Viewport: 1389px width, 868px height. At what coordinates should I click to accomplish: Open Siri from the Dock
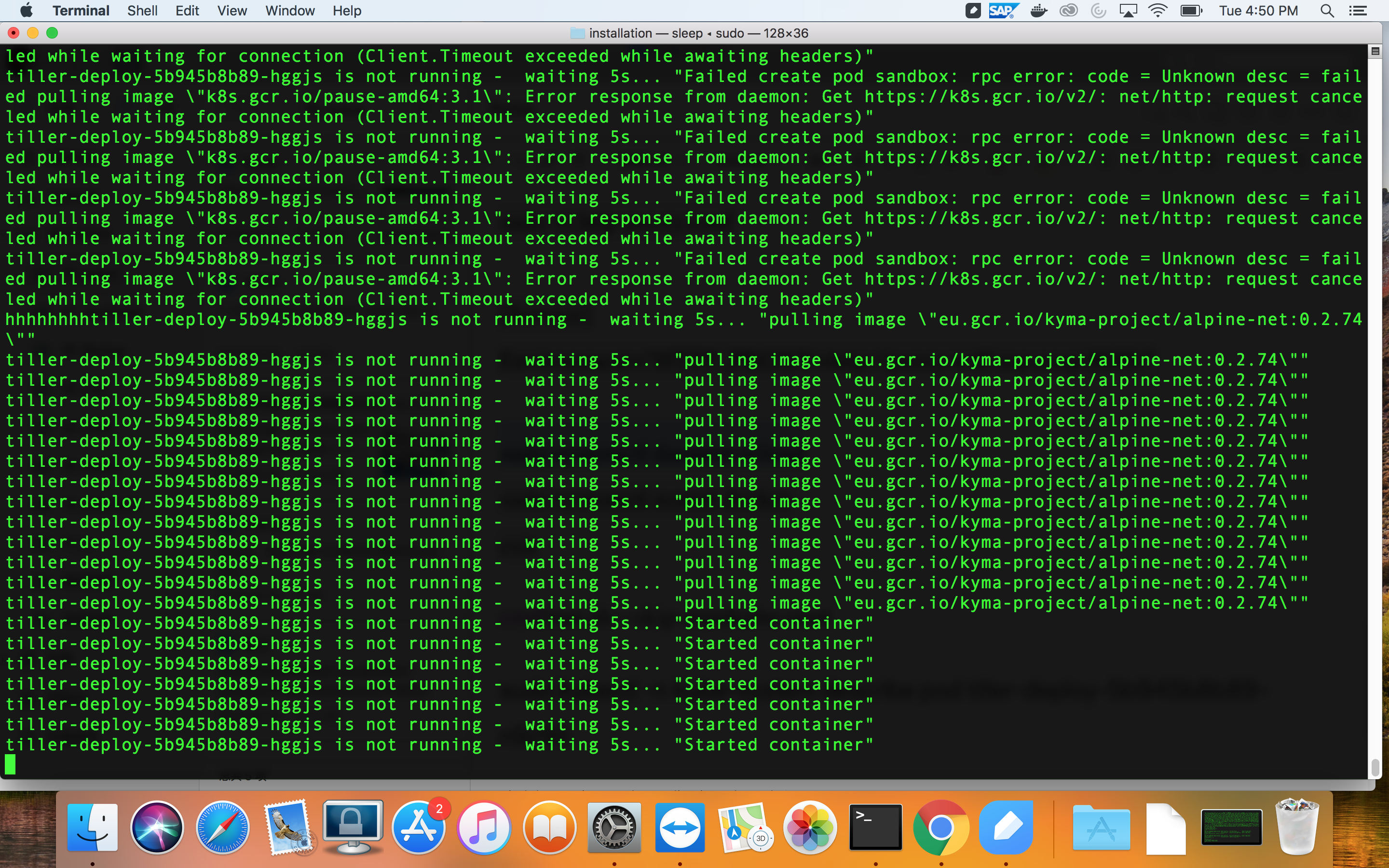click(x=157, y=827)
